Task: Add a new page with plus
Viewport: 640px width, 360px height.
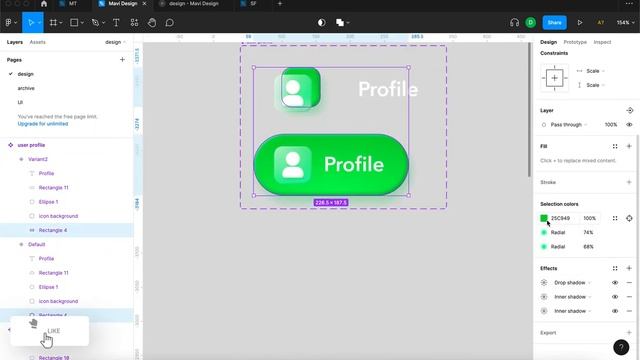Action: 122,60
